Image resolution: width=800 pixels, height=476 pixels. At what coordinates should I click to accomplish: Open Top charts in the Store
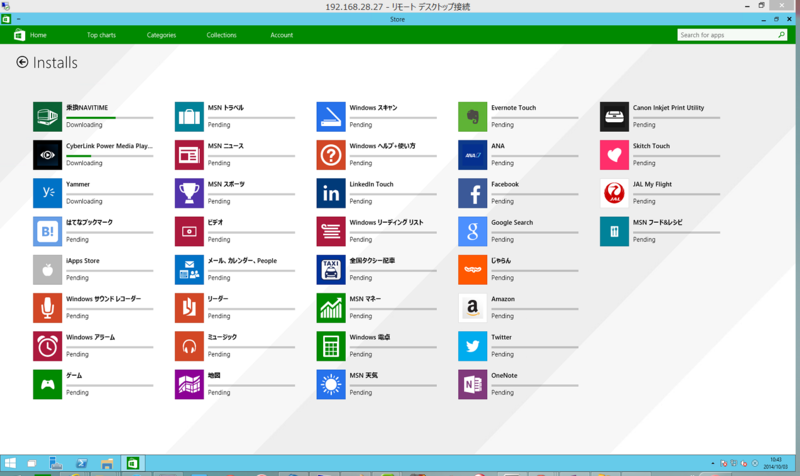pos(101,35)
